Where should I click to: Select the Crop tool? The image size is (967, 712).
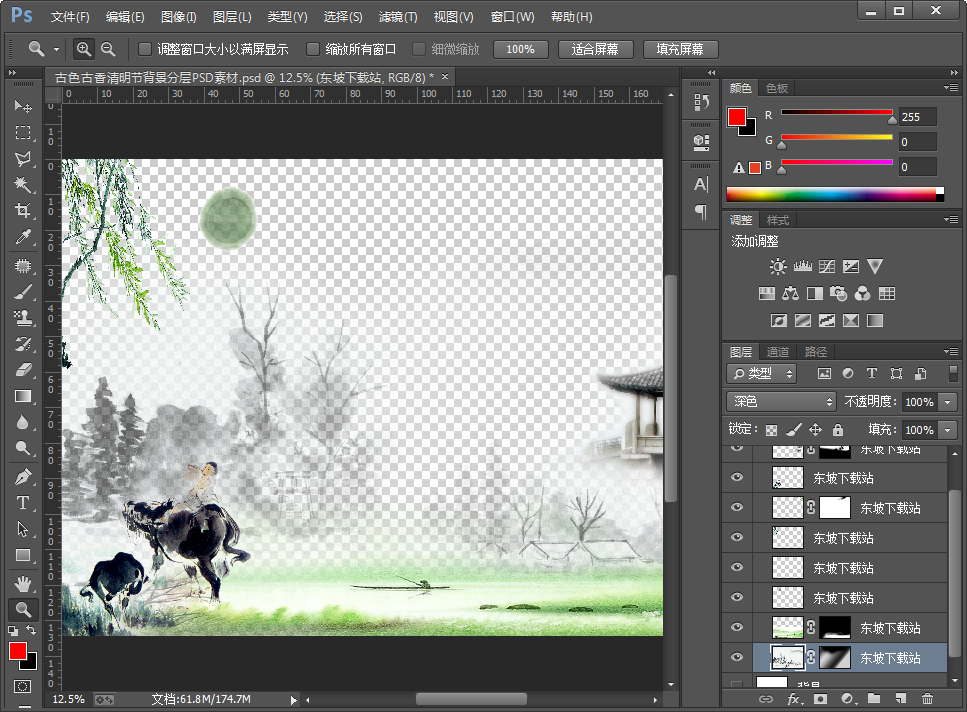coord(23,211)
